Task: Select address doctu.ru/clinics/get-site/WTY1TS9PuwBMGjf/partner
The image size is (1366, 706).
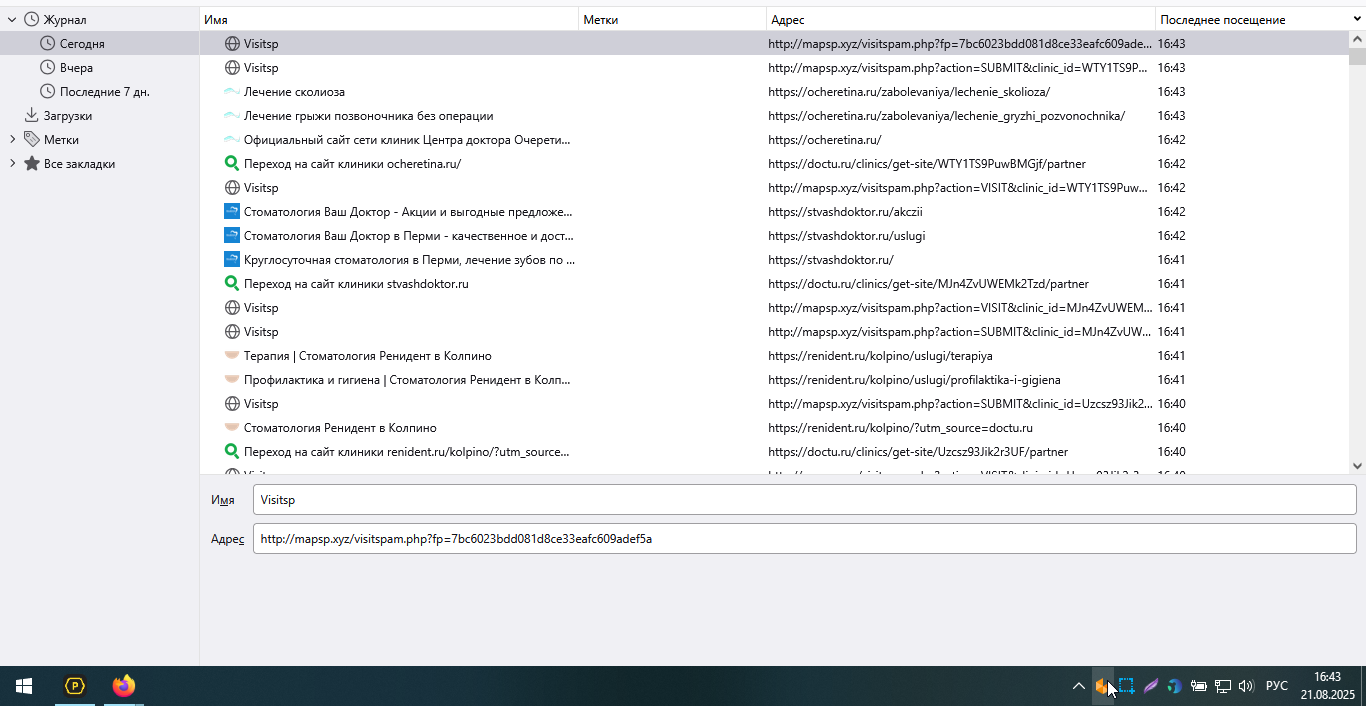Action: (927, 163)
